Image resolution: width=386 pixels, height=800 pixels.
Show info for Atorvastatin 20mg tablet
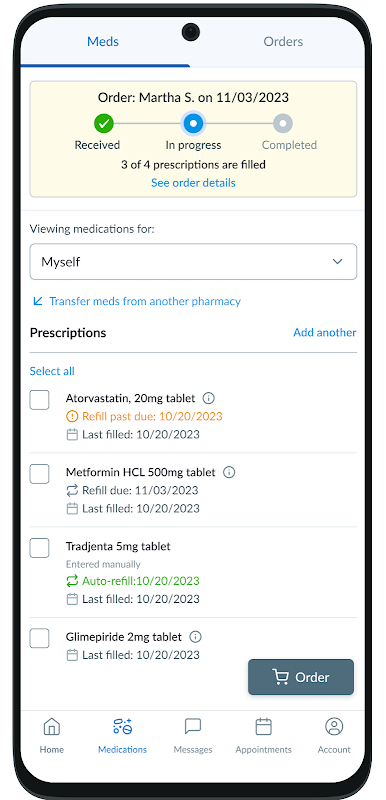coord(208,398)
